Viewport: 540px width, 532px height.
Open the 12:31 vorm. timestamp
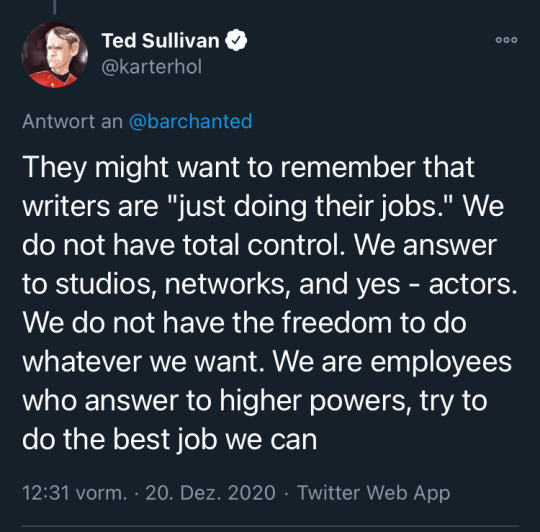(74, 493)
